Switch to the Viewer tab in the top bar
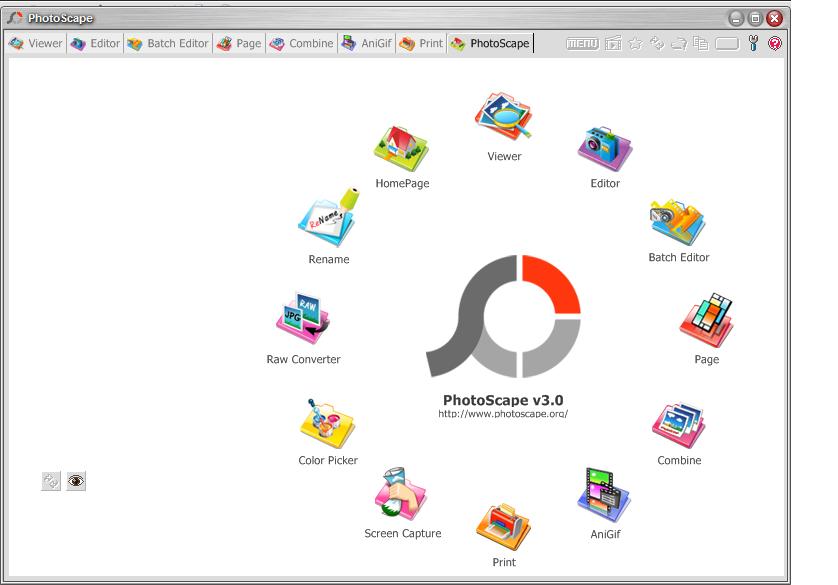This screenshot has width=838, height=585. point(36,43)
